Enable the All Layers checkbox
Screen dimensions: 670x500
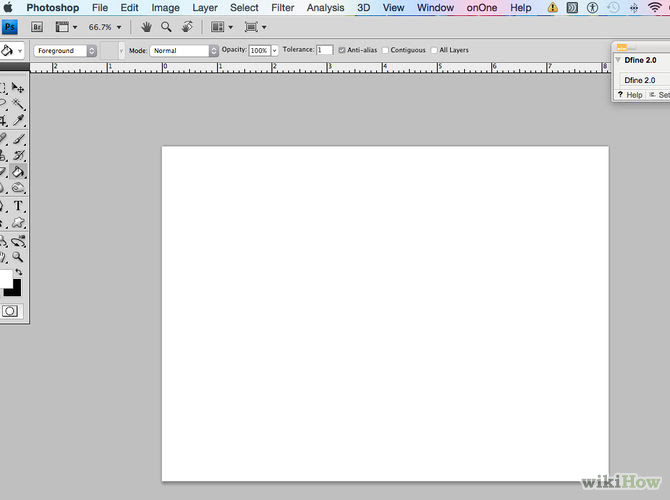click(x=434, y=50)
